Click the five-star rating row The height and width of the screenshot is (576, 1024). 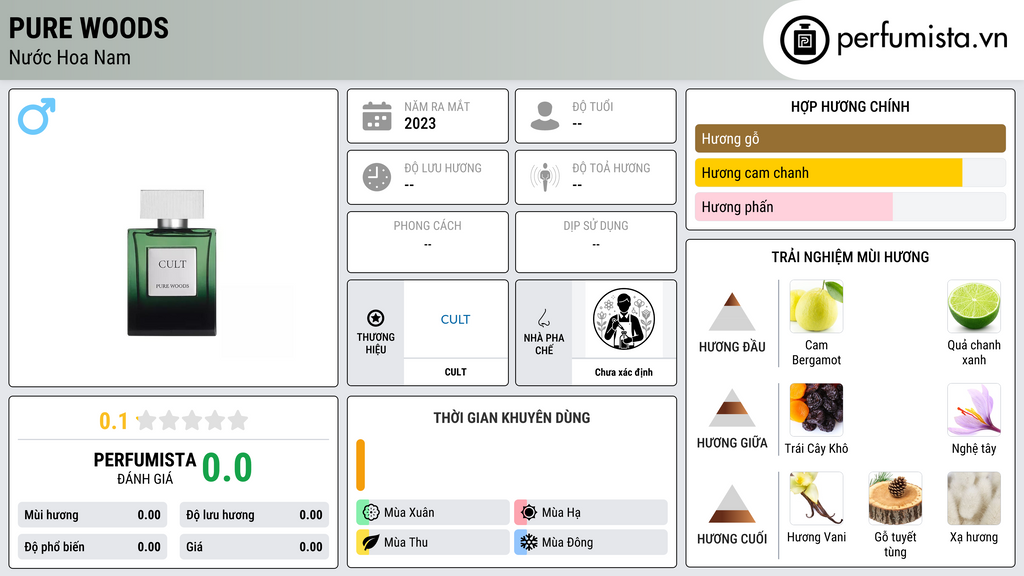point(193,420)
